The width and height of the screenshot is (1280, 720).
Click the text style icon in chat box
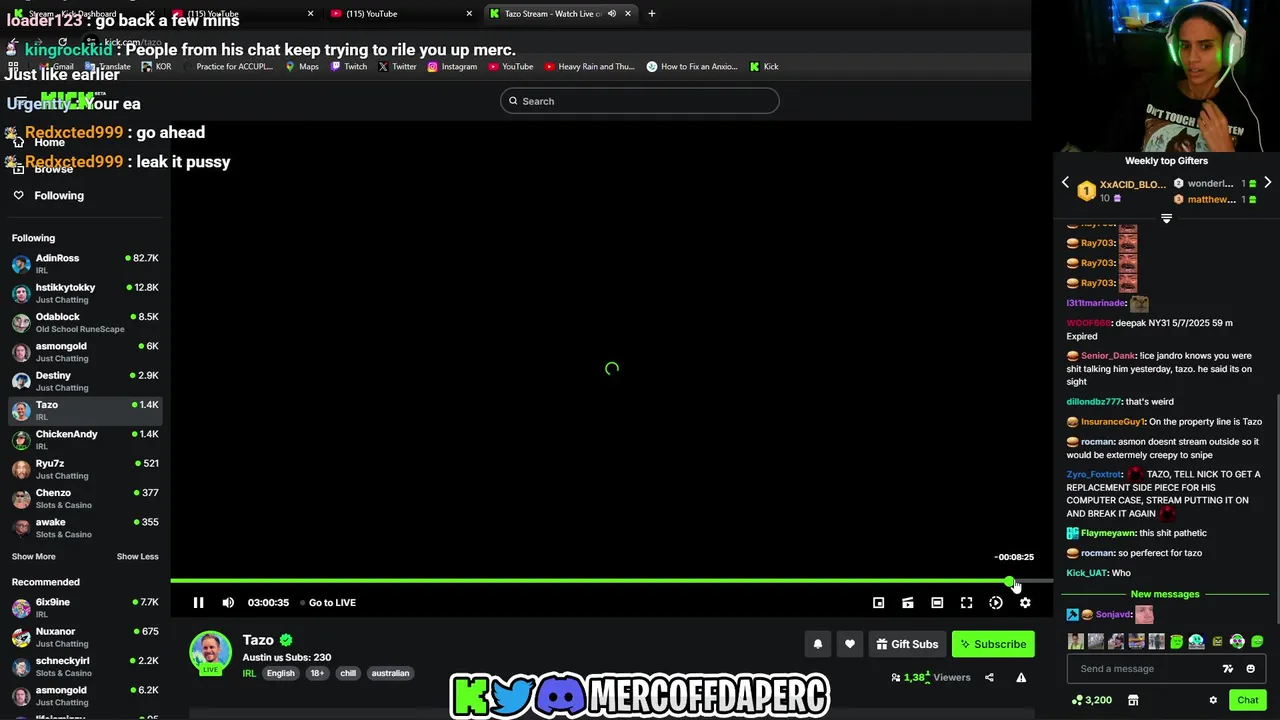(1228, 669)
